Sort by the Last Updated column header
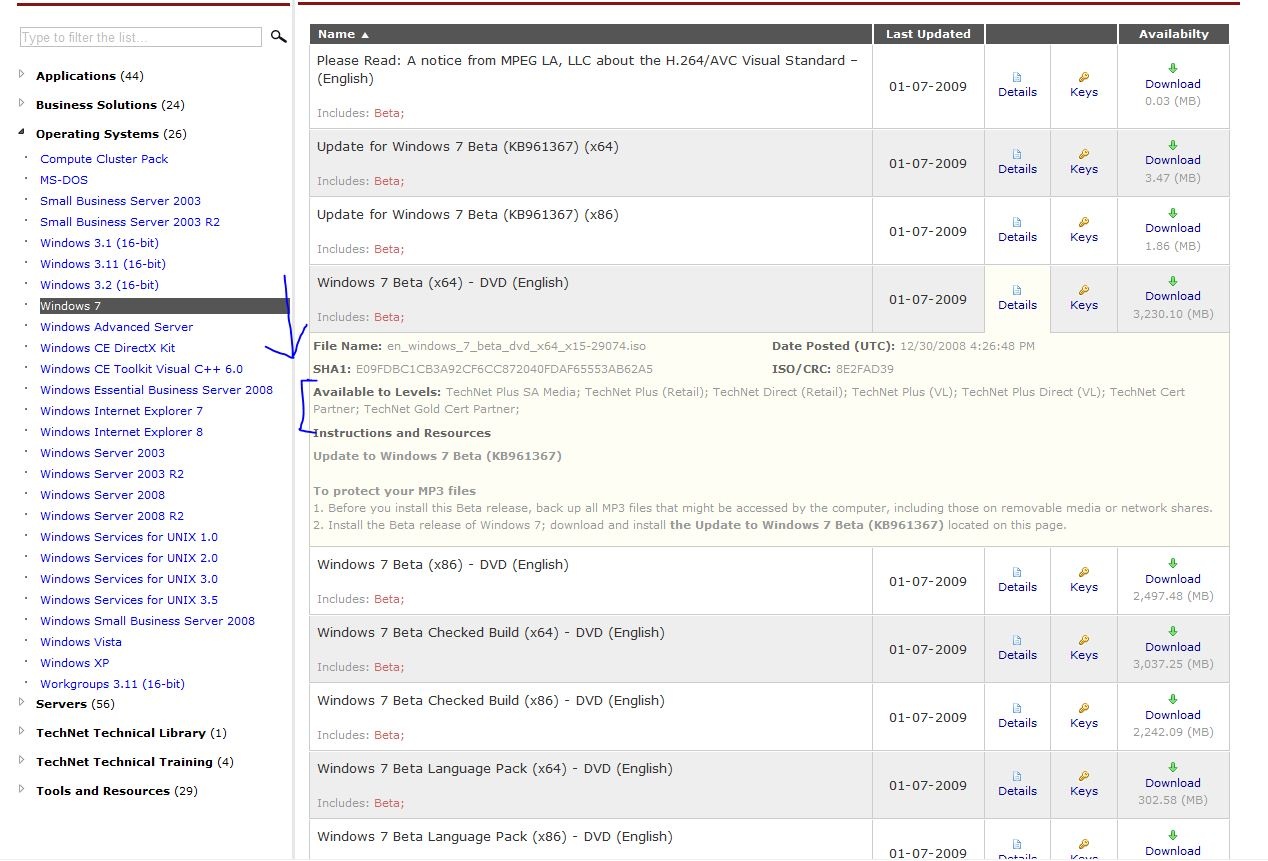Screen dimensions: 1268x861 click(x=928, y=34)
